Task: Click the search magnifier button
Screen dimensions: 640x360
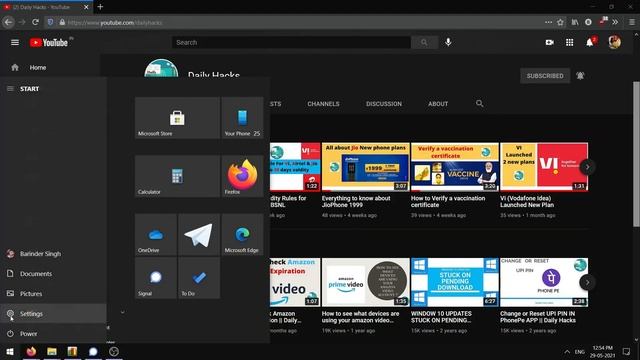Action: (424, 42)
